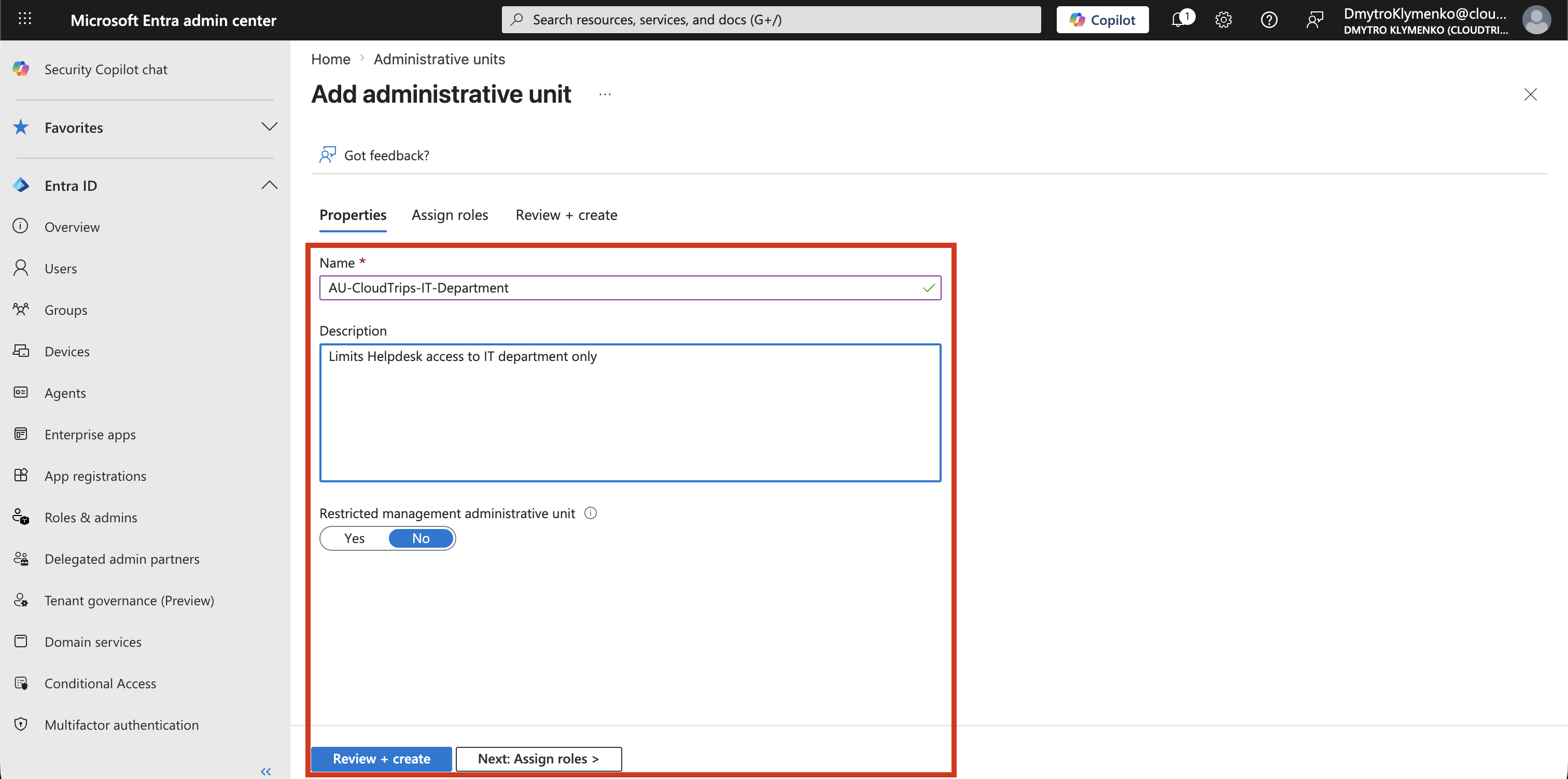Viewport: 1568px width, 779px height.
Task: Click the Groups people icon
Action: (x=21, y=310)
